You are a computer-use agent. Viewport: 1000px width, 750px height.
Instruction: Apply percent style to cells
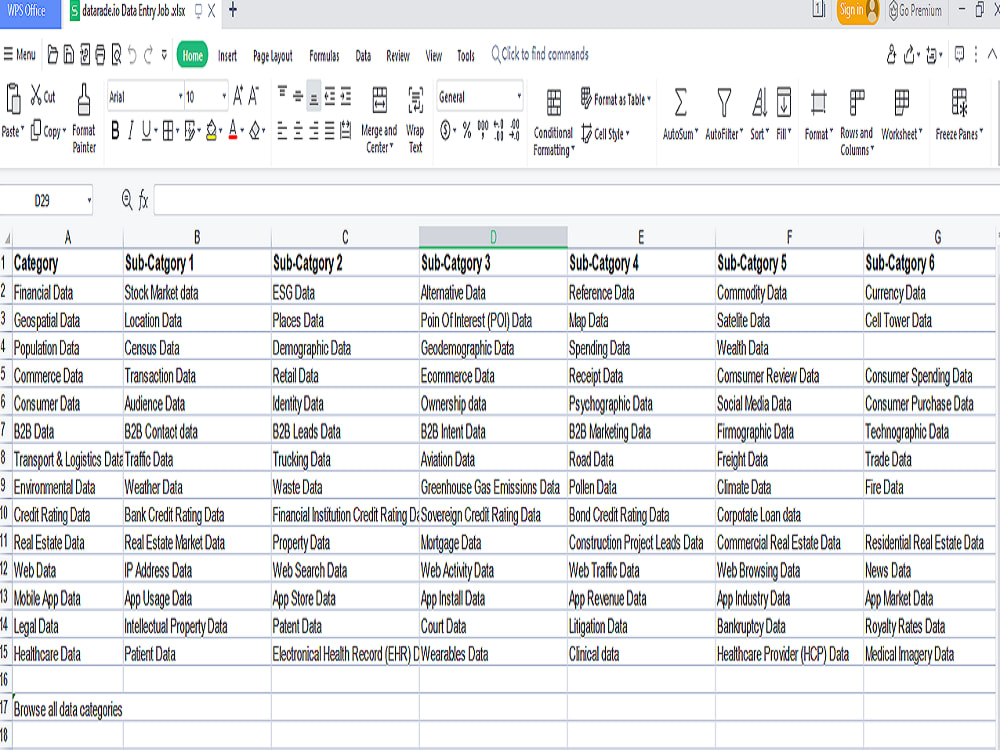467,131
